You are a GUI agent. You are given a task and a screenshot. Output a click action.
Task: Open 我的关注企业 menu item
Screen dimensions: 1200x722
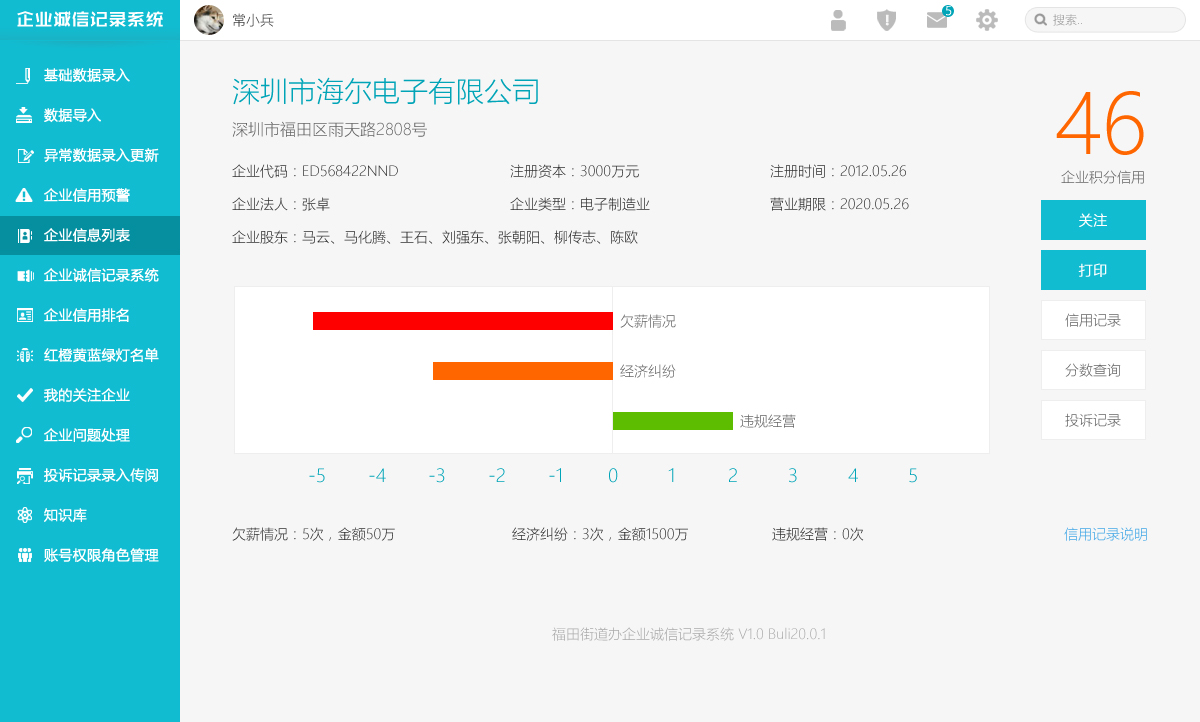pos(90,395)
